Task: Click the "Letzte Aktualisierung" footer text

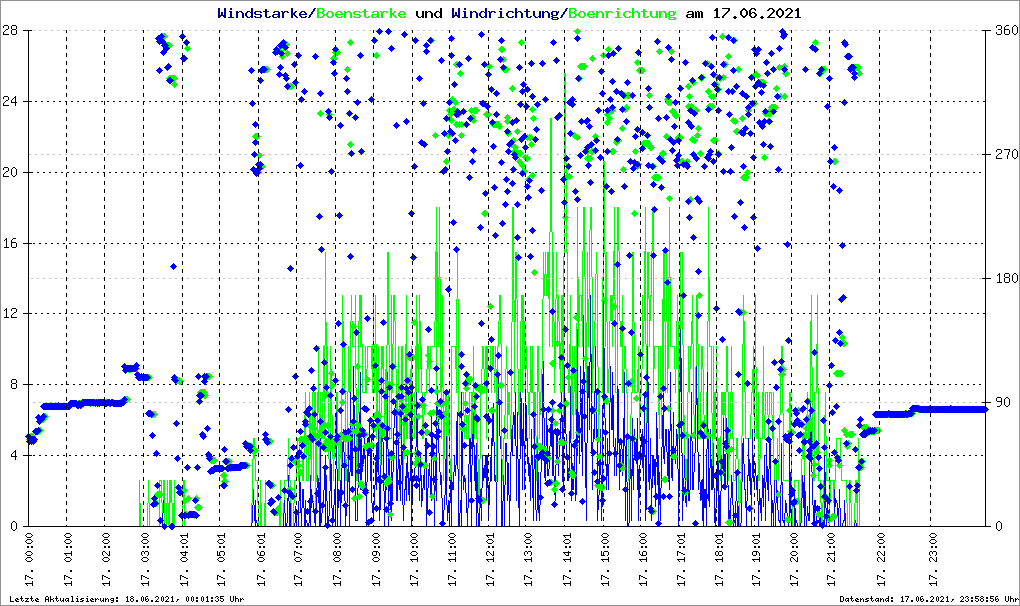Action: [x=124, y=599]
